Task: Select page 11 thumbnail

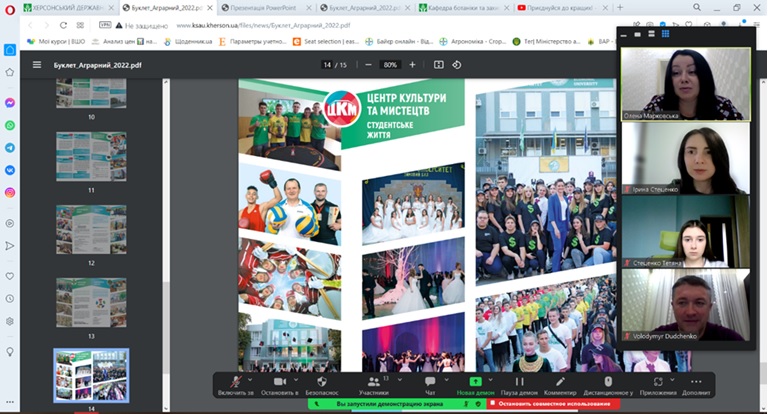Action: point(91,157)
